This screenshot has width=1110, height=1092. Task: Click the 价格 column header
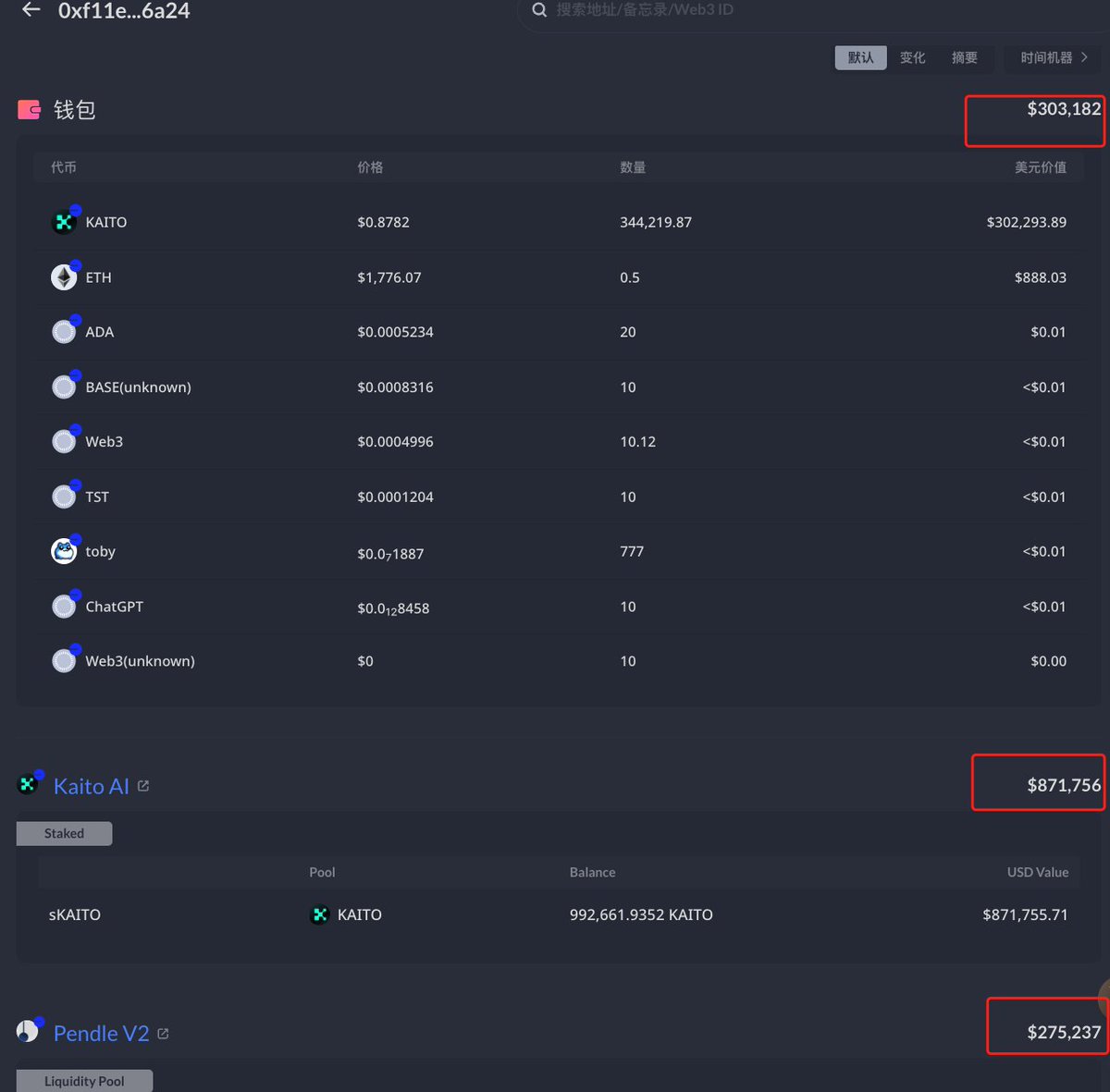(x=370, y=167)
